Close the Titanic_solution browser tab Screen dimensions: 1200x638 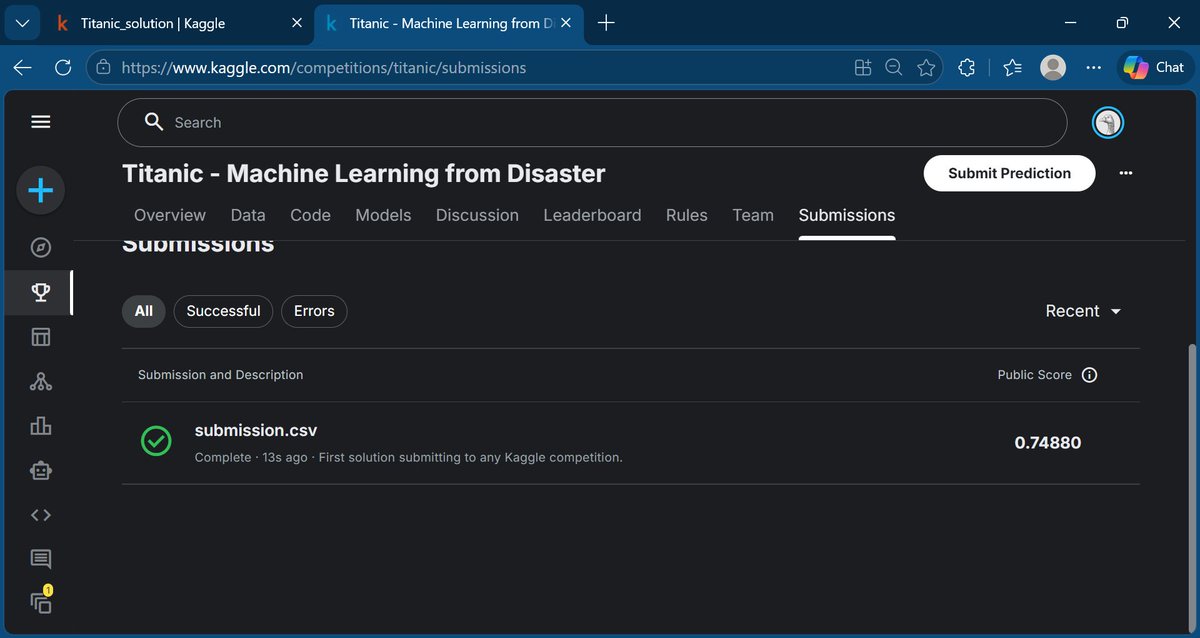[x=296, y=23]
